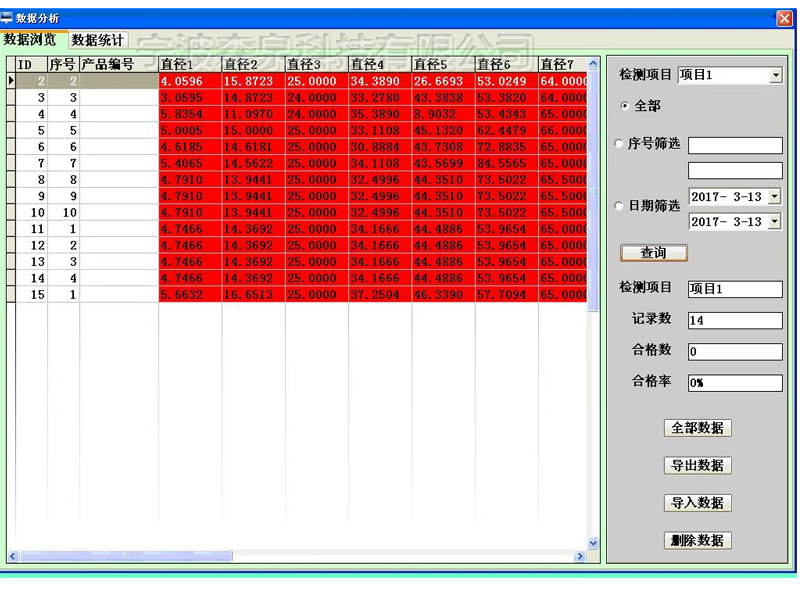The width and height of the screenshot is (800, 596).
Task: Click the 删除数据 button
Action: [697, 541]
